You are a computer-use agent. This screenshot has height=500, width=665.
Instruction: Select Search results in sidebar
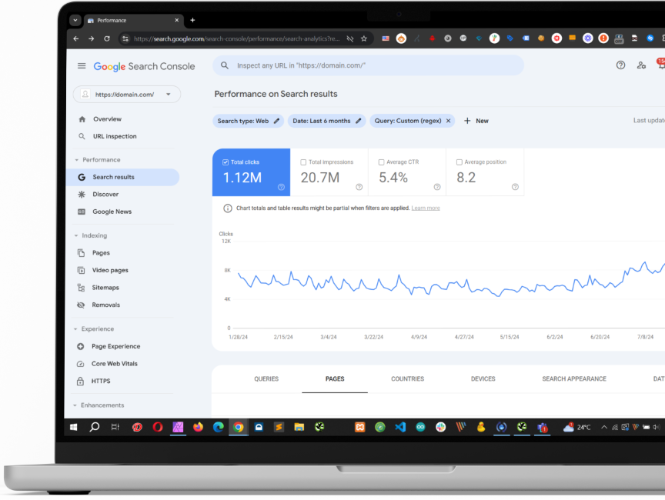click(x=123, y=177)
